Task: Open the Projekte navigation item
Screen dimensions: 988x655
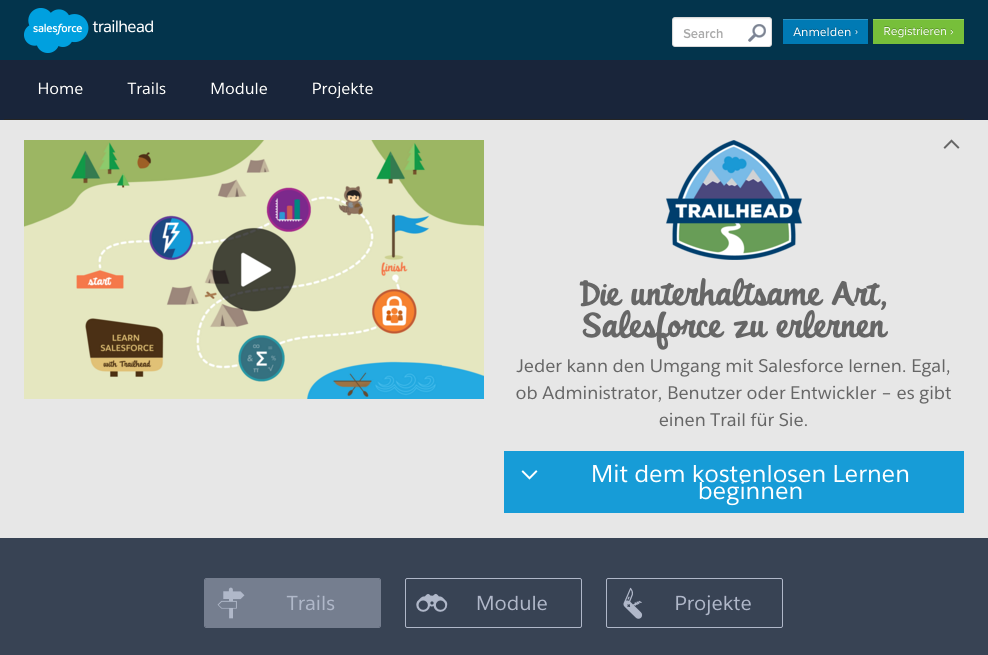Action: 343,89
